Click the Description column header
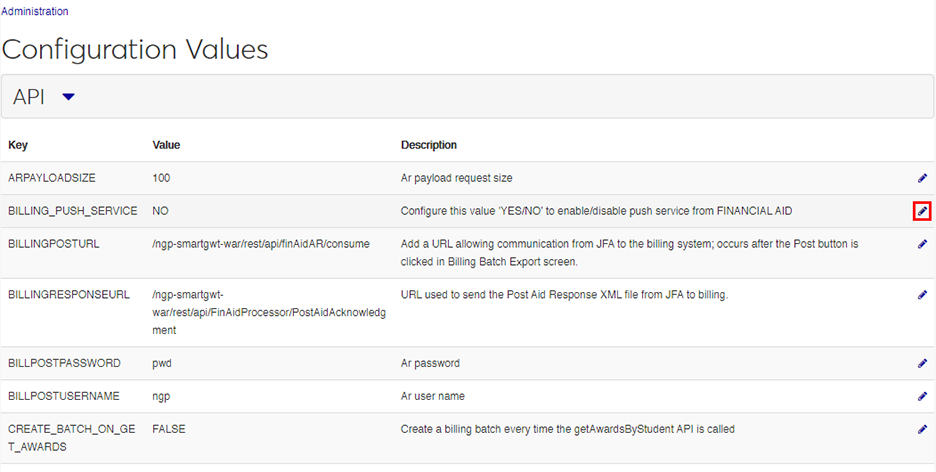Image resolution: width=936 pixels, height=472 pixels. tap(429, 145)
